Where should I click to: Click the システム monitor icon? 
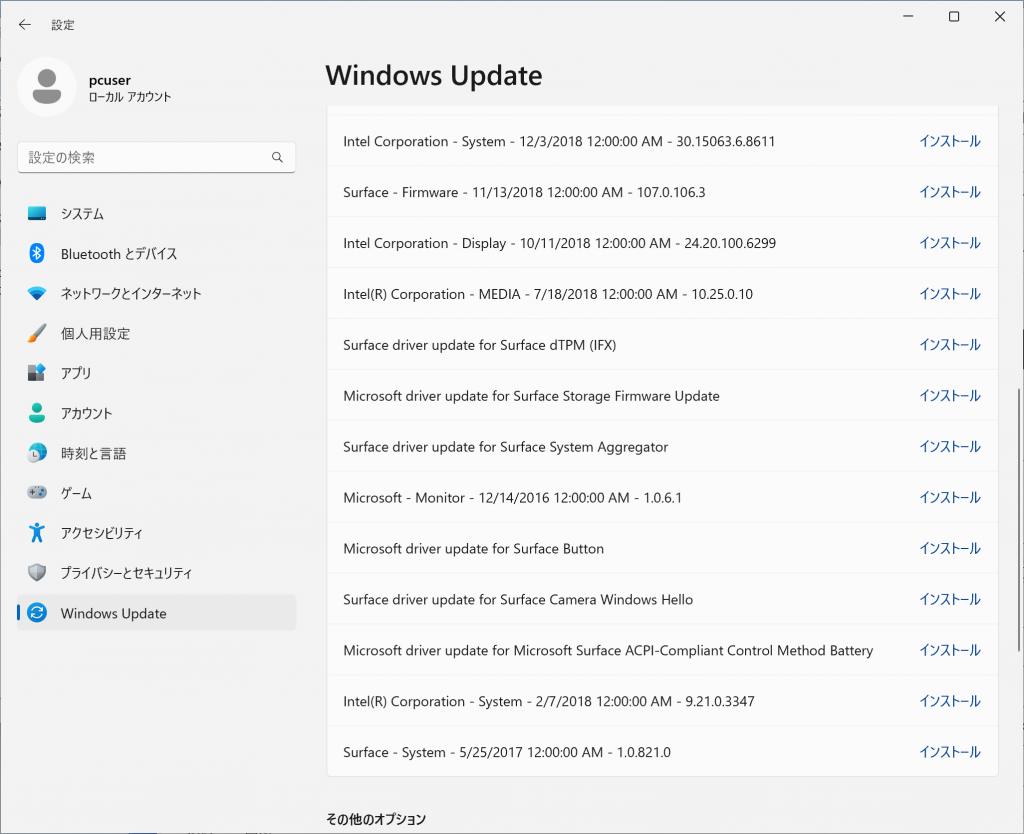tap(37, 214)
